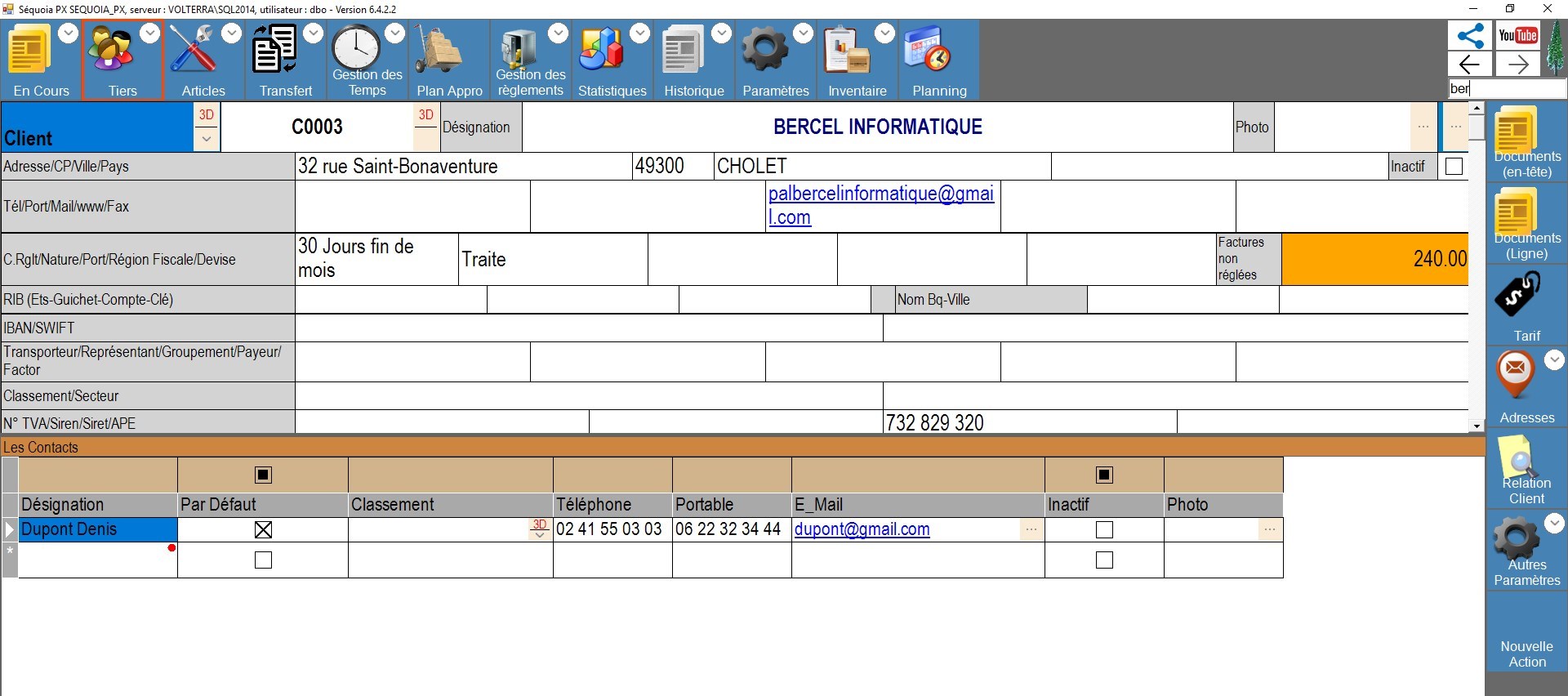Go back with the left arrow
1568x696 pixels.
pyautogui.click(x=1470, y=64)
